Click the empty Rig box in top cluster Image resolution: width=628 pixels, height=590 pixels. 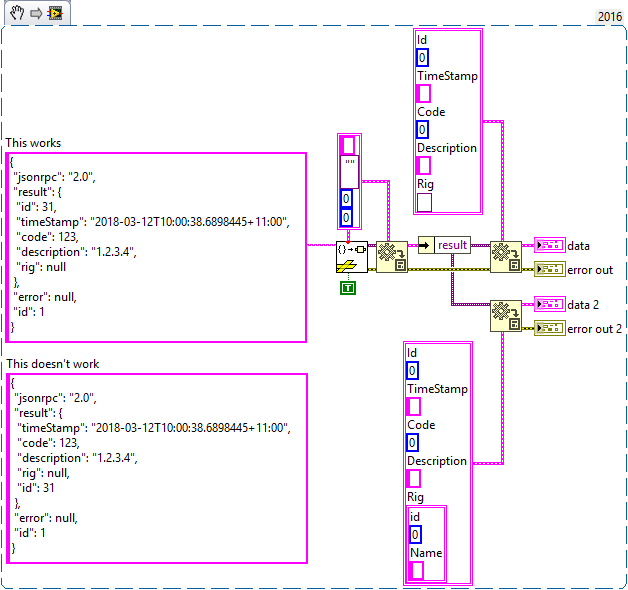pyautogui.click(x=424, y=202)
